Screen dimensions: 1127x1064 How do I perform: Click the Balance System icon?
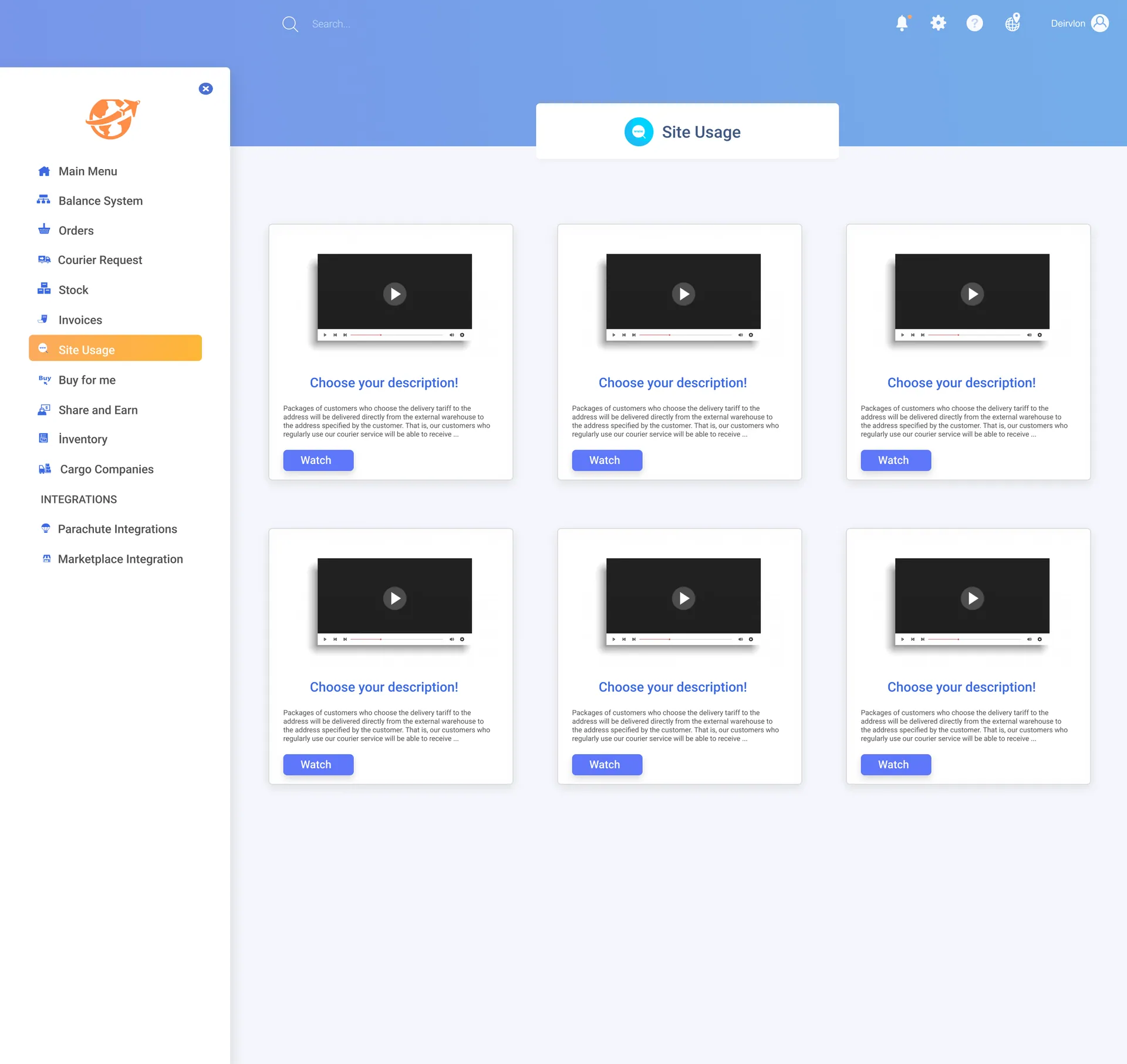point(43,200)
